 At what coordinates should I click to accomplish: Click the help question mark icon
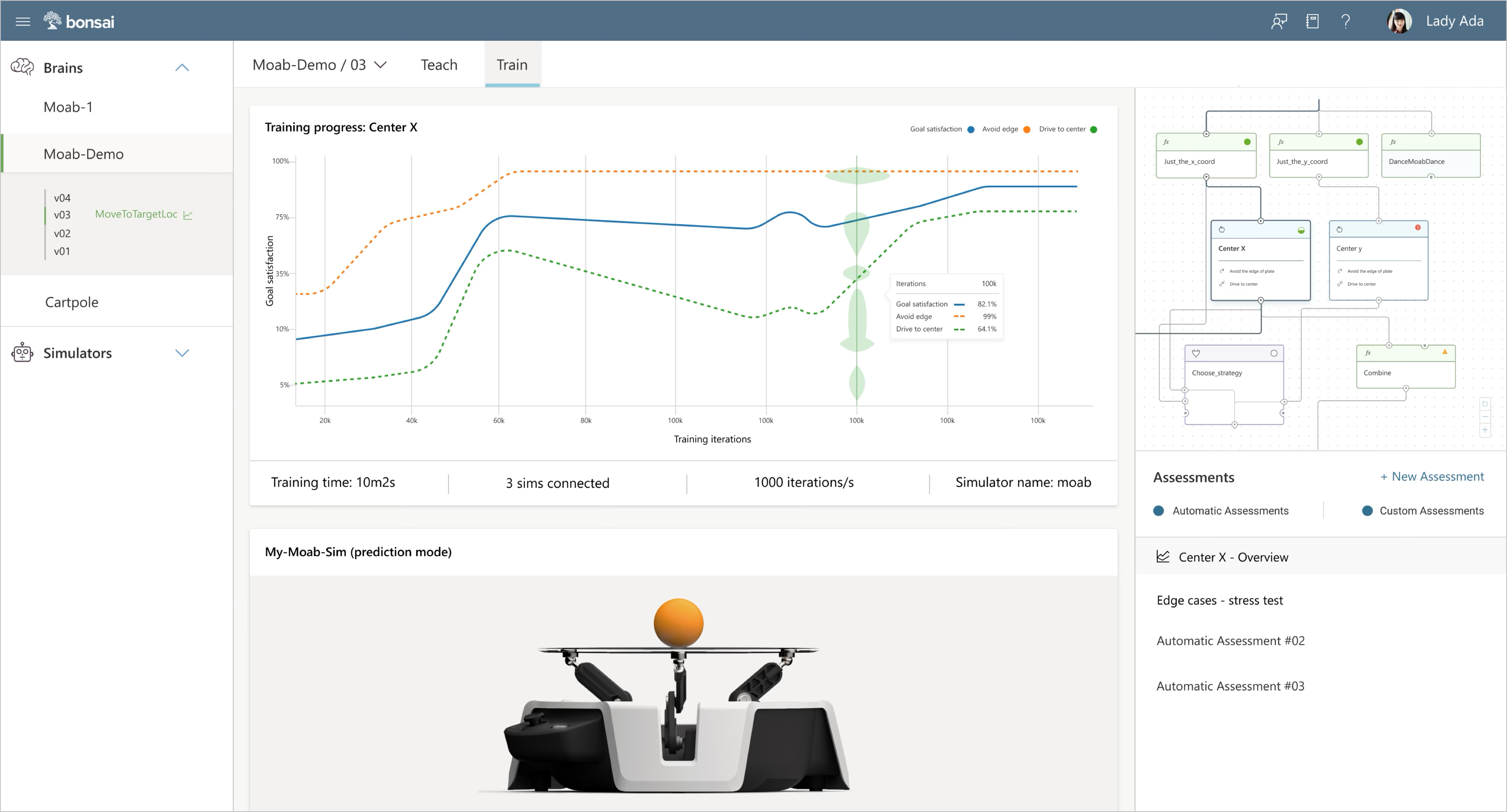point(1345,22)
